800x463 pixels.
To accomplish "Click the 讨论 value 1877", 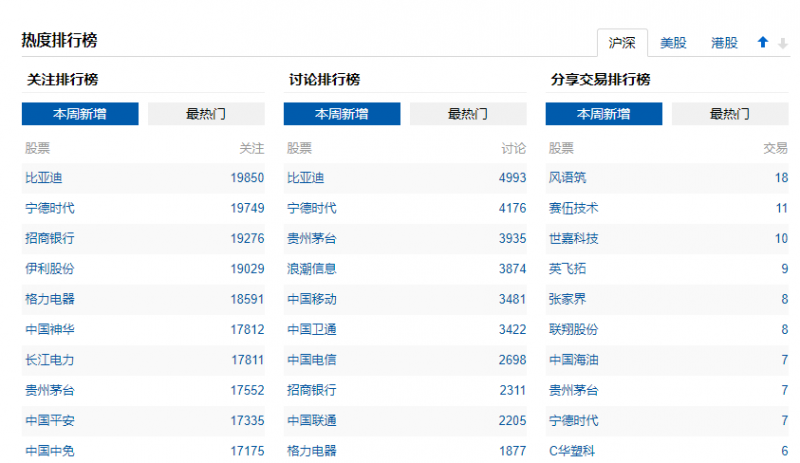I will [x=512, y=451].
